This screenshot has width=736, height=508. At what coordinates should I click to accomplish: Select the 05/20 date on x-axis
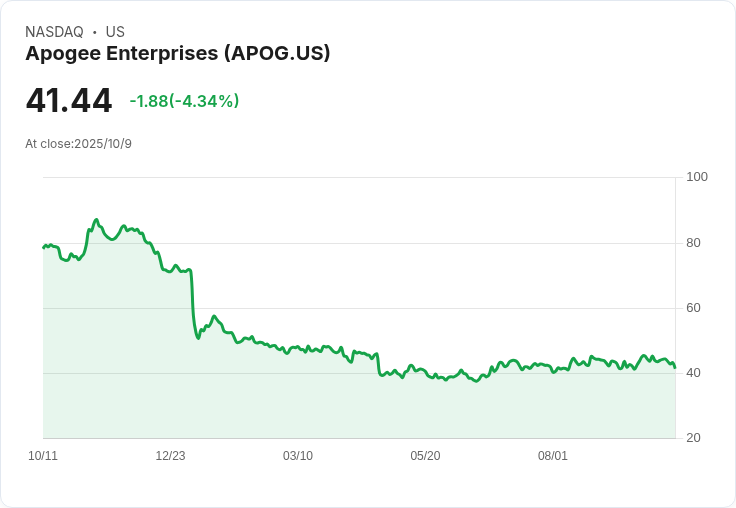(425, 456)
